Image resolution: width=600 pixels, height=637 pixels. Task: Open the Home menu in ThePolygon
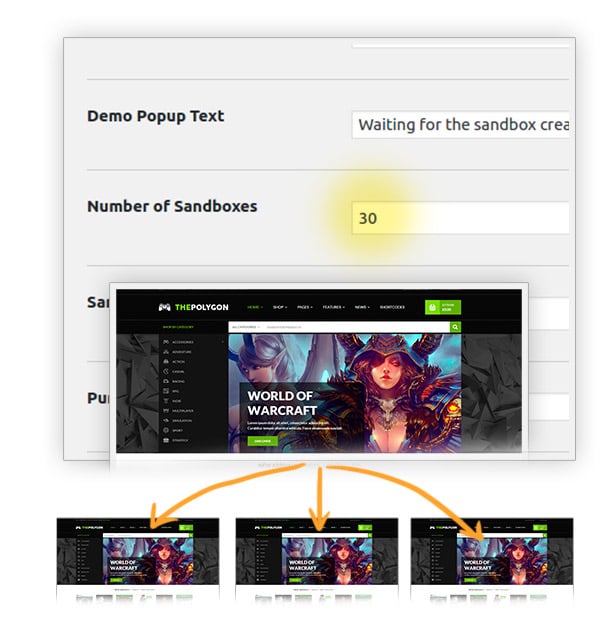255,307
